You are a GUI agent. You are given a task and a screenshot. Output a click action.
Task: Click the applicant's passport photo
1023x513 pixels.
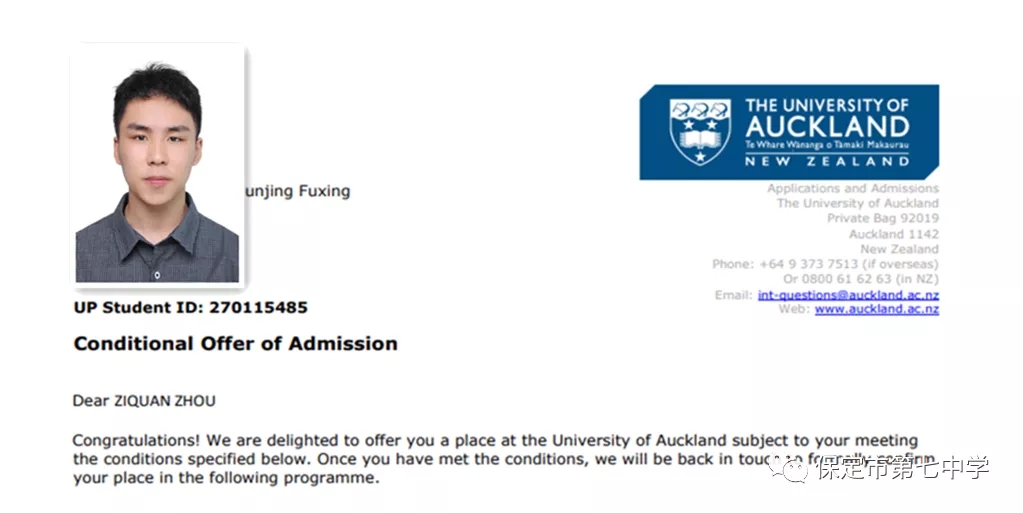point(157,166)
